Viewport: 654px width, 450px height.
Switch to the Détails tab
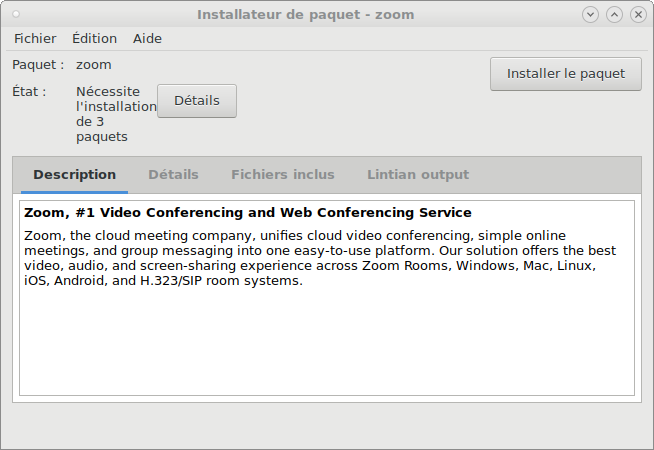pyautogui.click(x=174, y=175)
